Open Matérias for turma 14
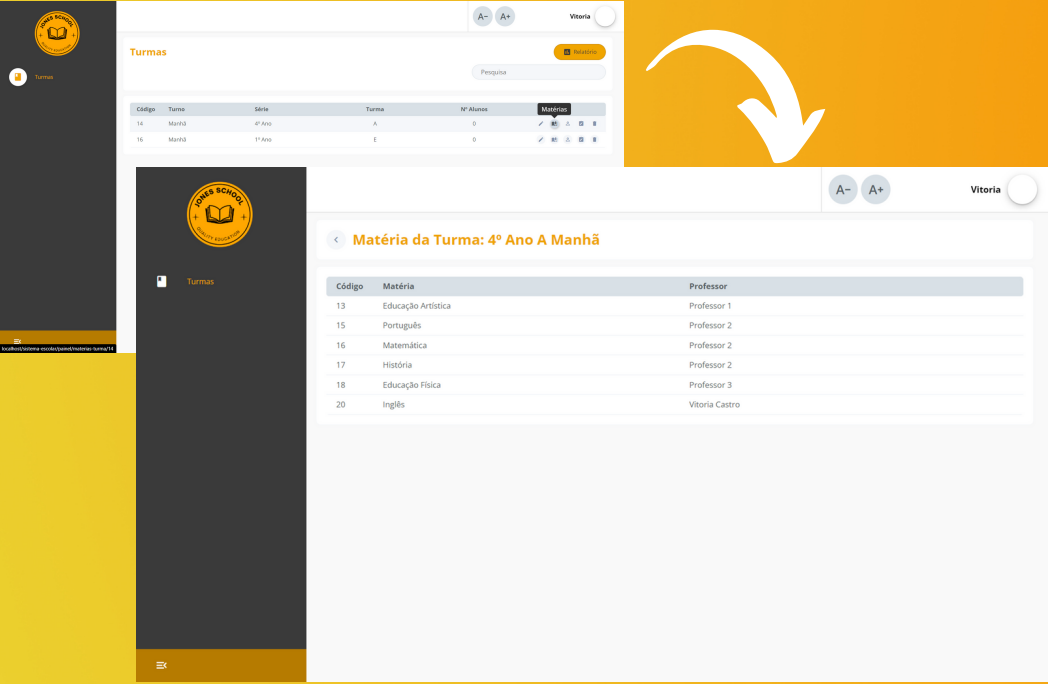 click(x=554, y=123)
